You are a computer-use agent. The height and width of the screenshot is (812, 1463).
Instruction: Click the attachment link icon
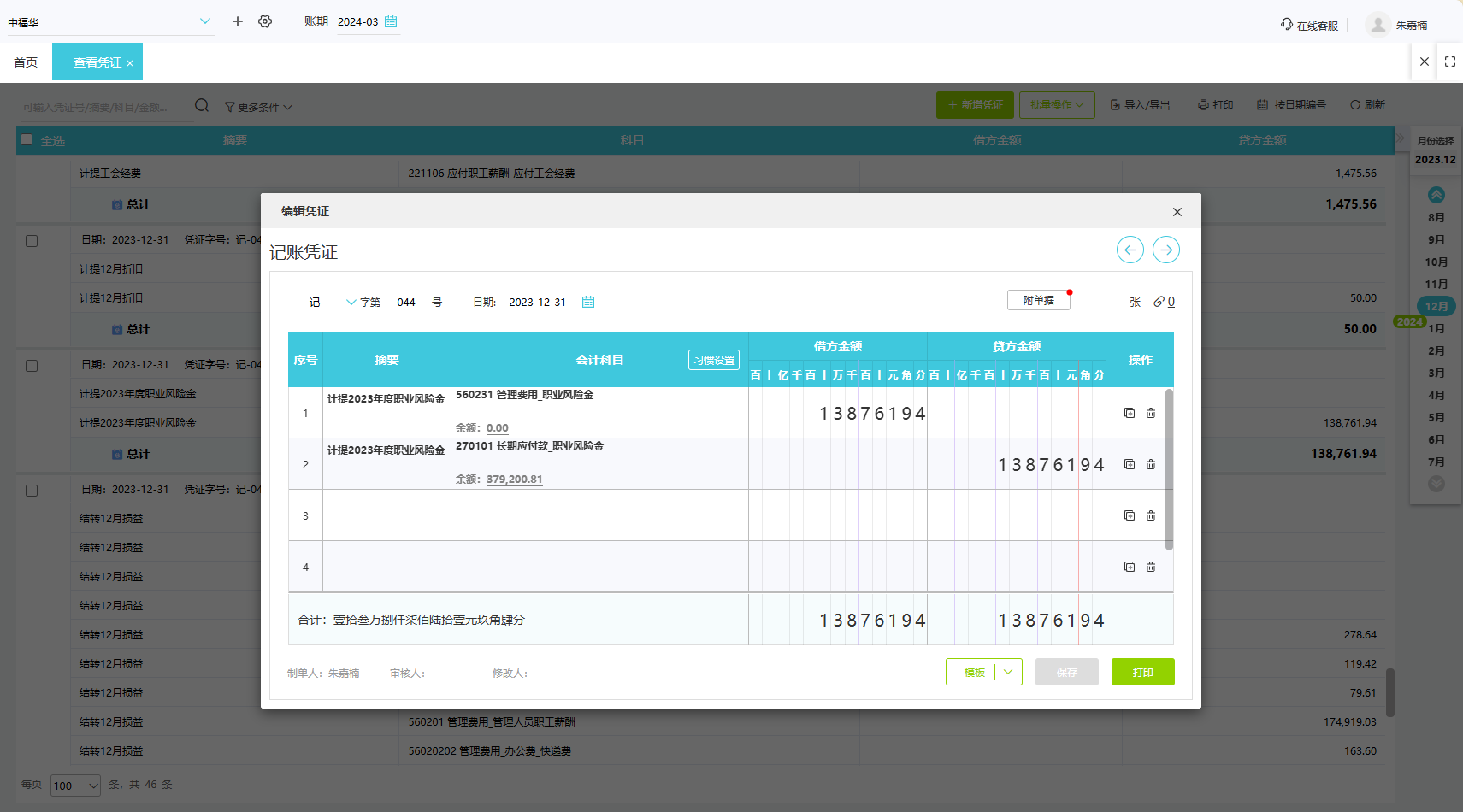[1159, 302]
